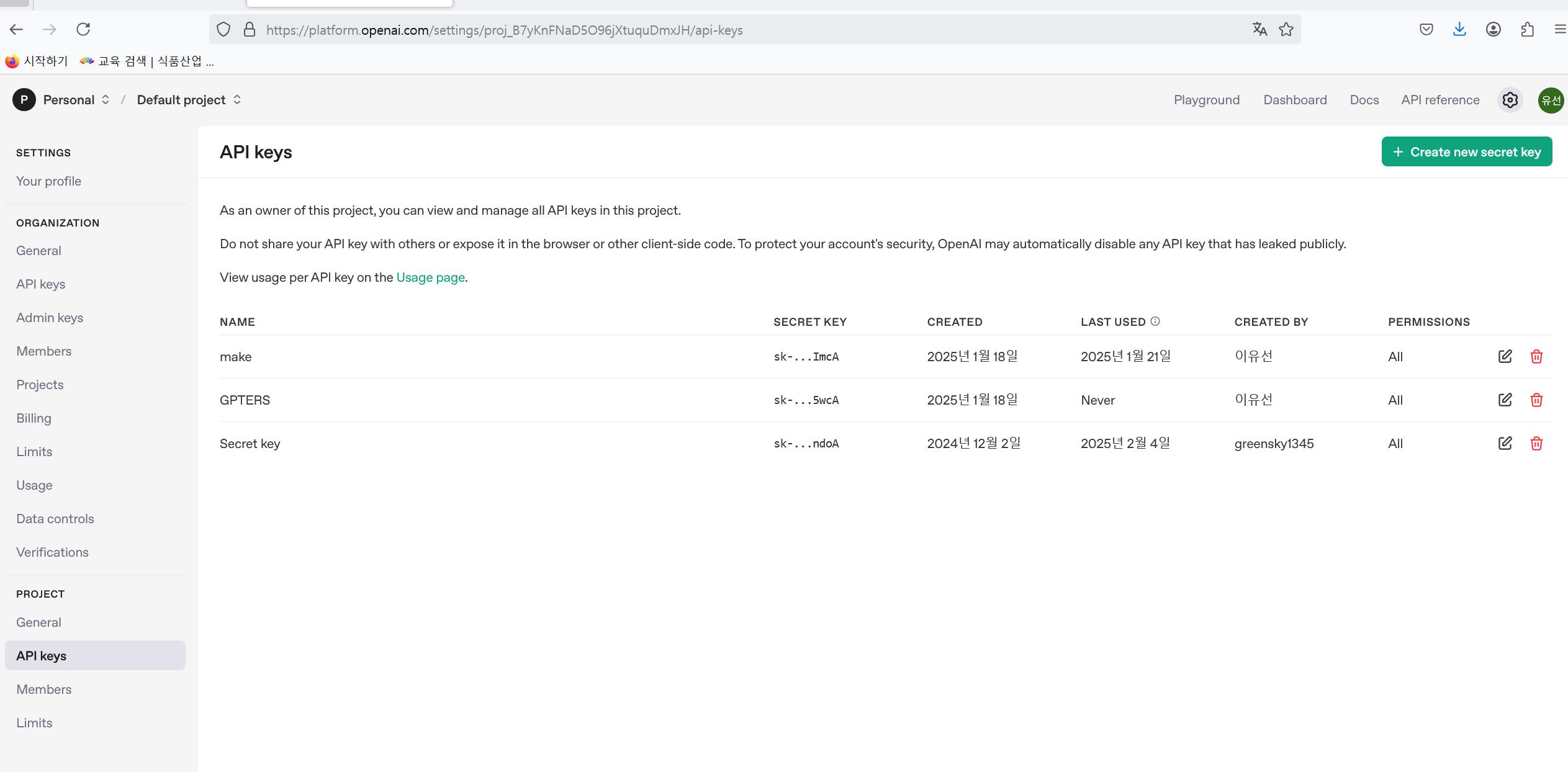Open the Usage sidebar item

click(x=95, y=485)
